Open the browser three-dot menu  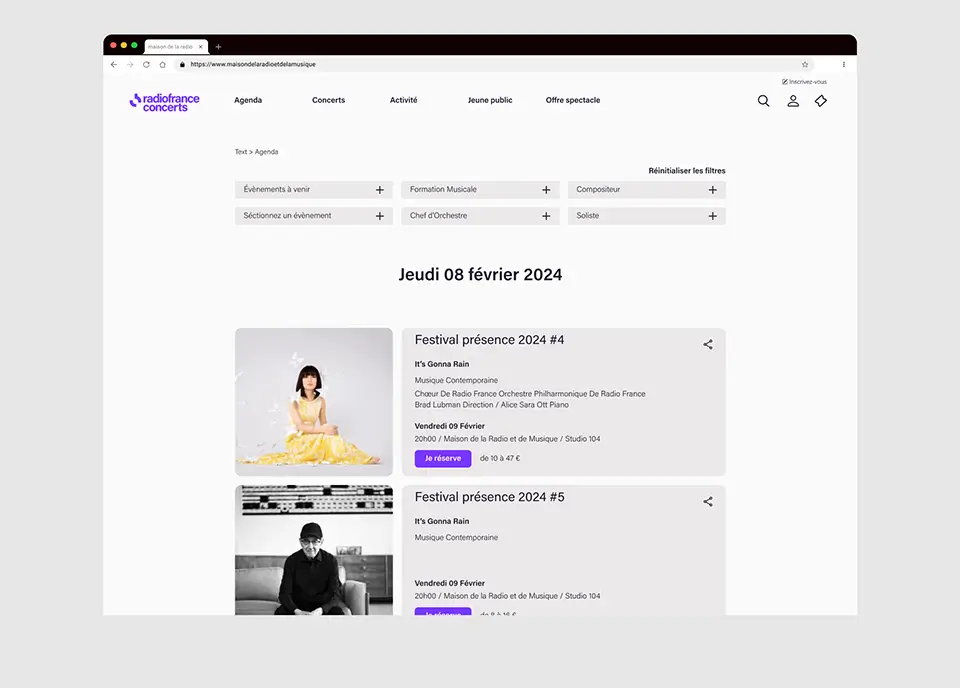coord(844,64)
